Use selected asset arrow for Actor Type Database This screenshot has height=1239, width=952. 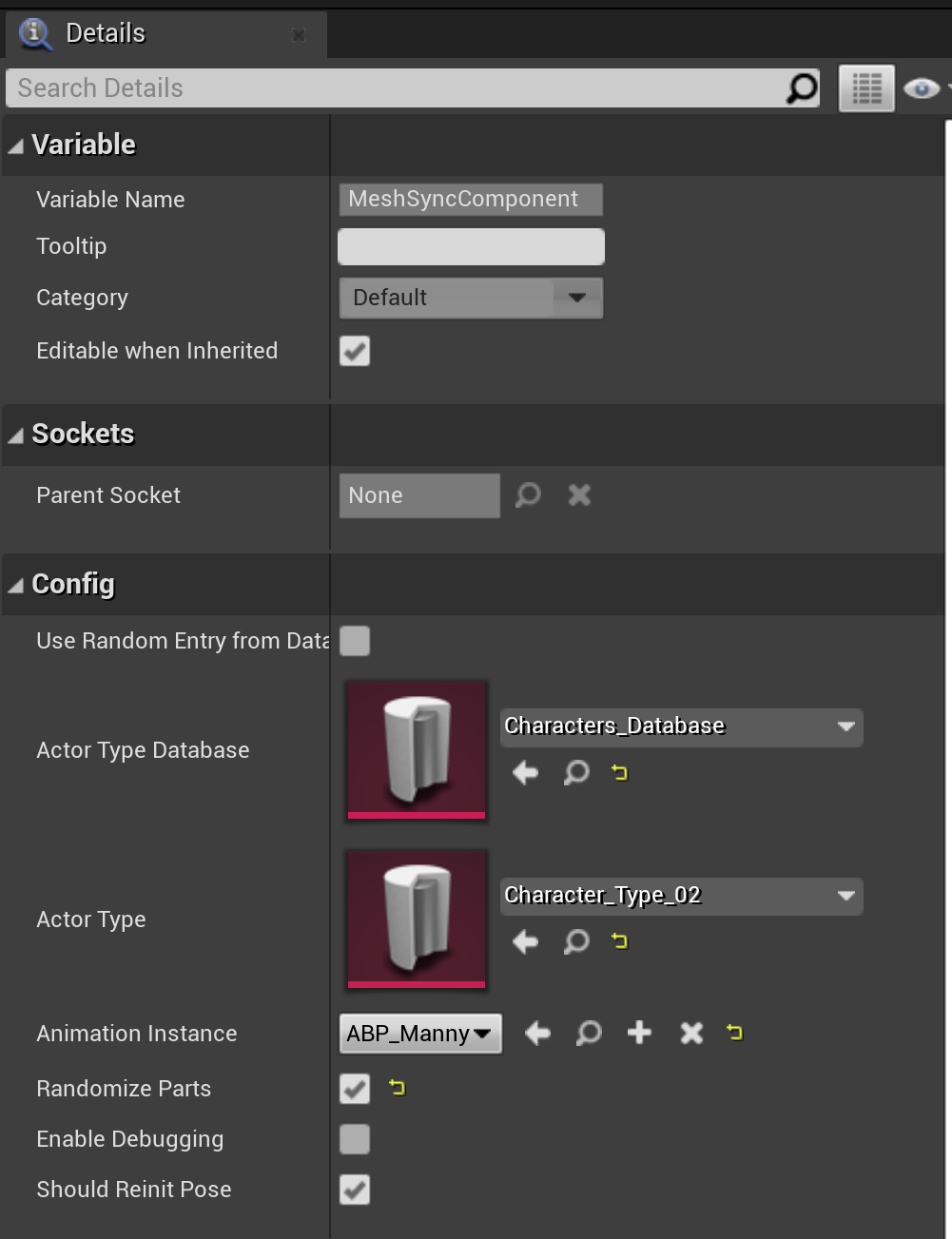(x=525, y=772)
